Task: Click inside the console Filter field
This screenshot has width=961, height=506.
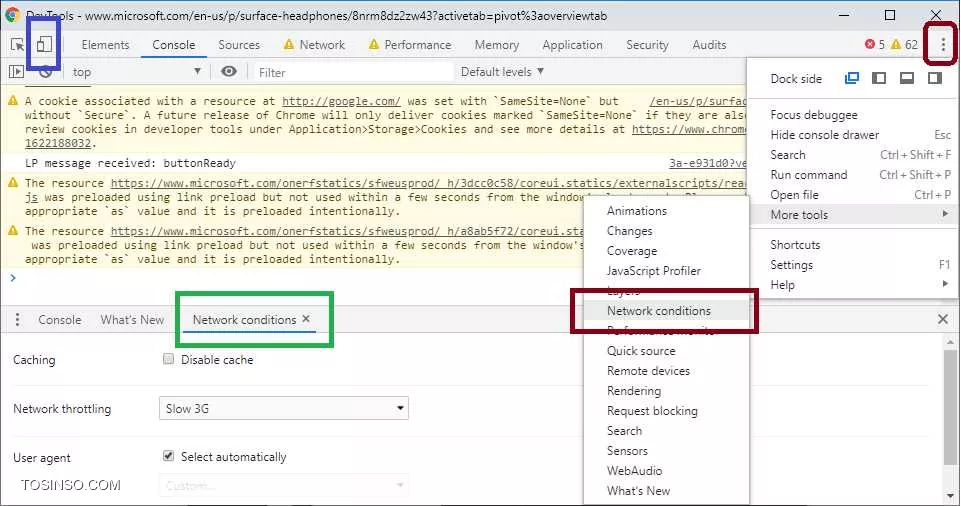Action: (350, 72)
